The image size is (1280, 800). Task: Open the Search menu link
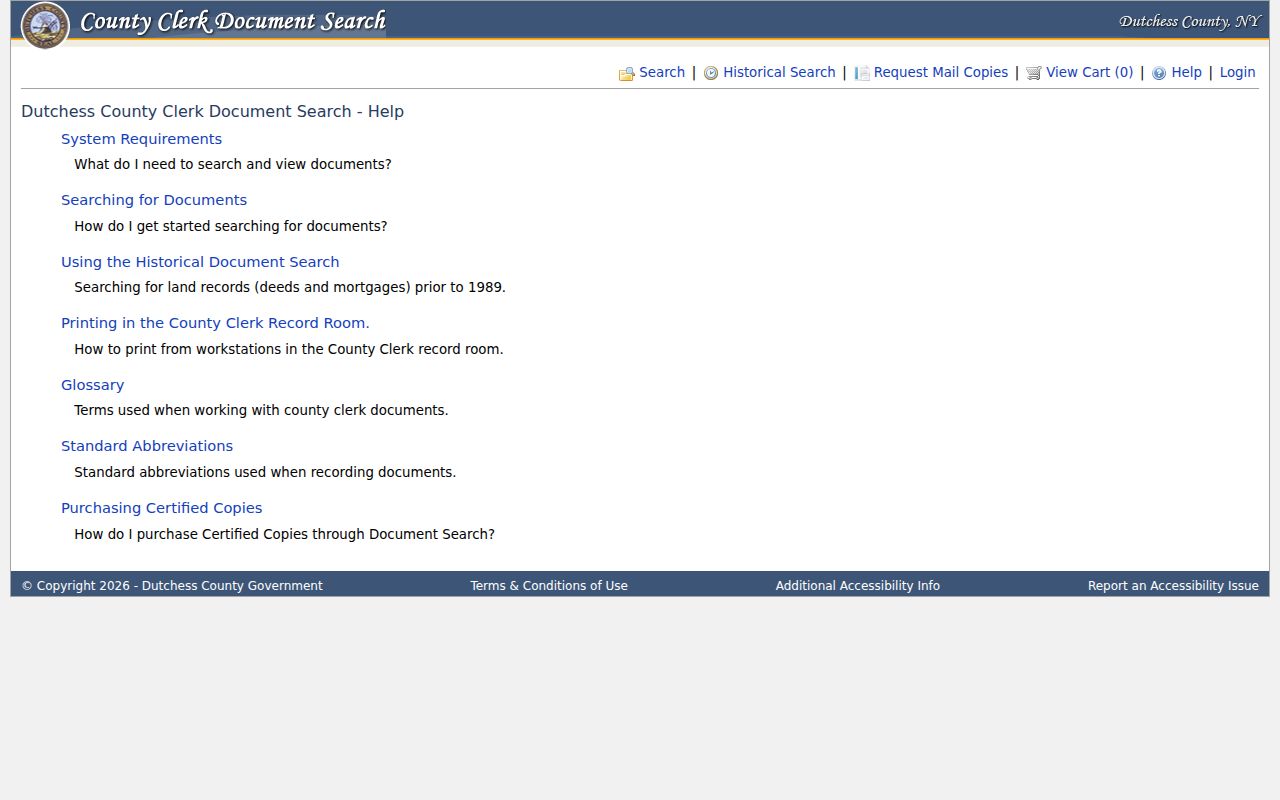pos(662,72)
